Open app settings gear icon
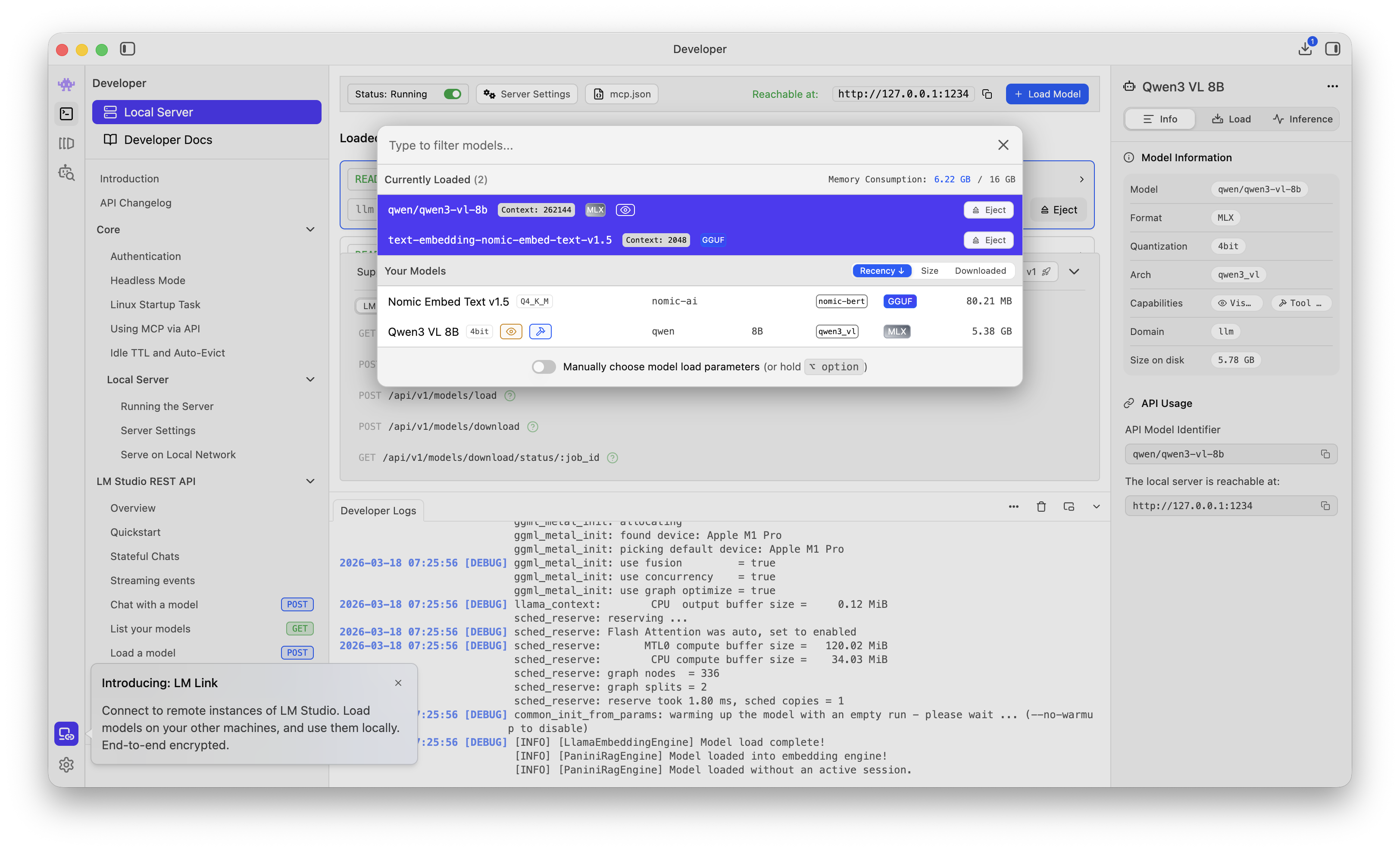 66,765
